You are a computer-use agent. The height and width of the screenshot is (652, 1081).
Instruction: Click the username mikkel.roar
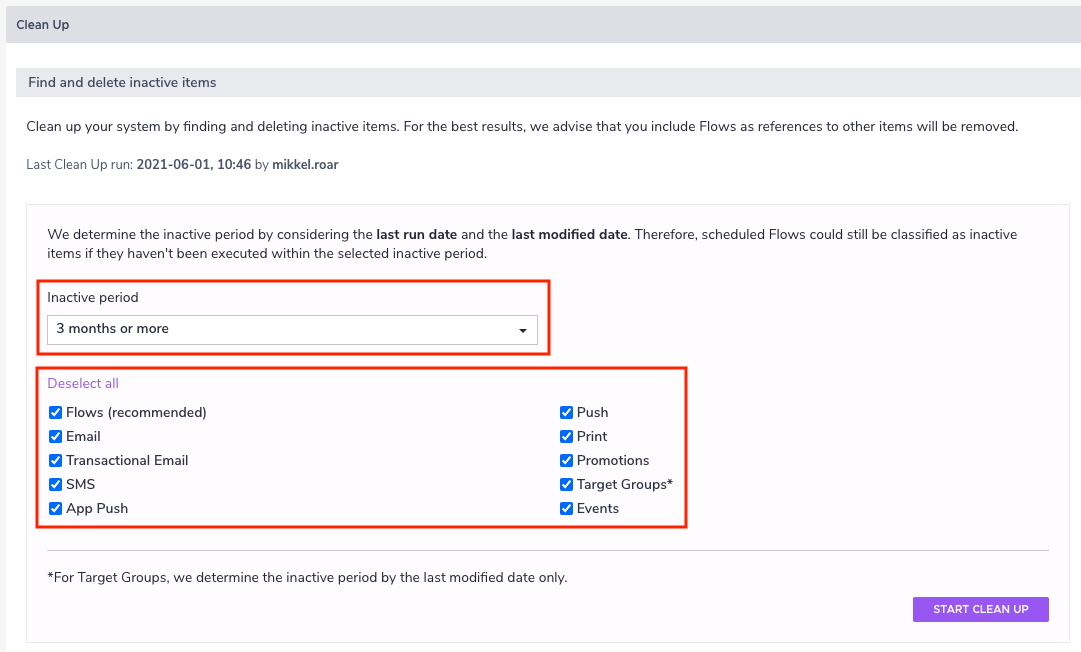tap(305, 165)
